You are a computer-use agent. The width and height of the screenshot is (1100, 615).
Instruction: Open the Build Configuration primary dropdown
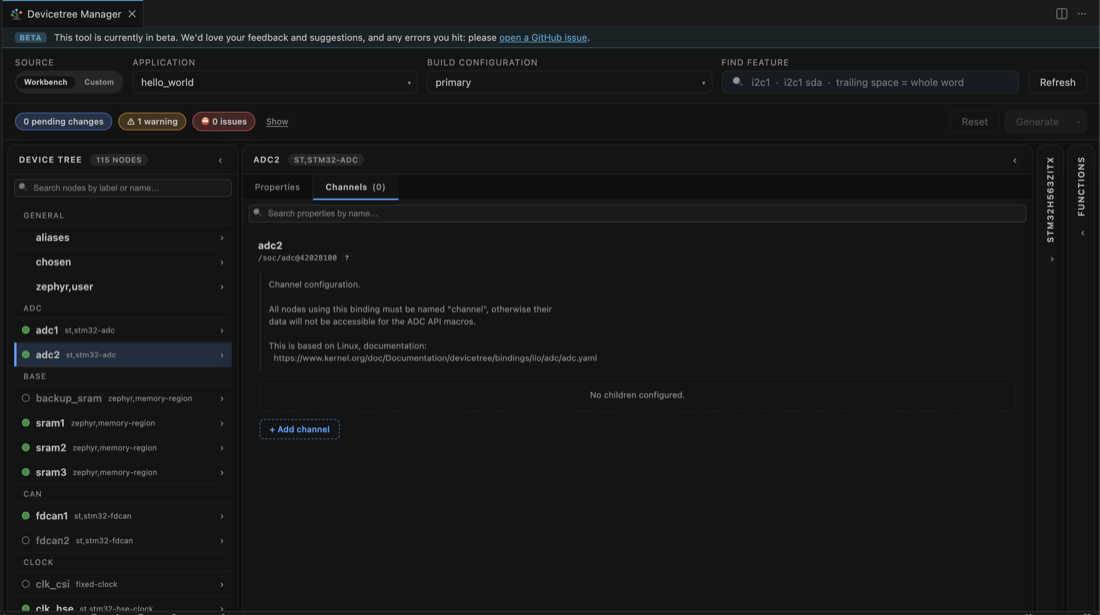pos(569,82)
